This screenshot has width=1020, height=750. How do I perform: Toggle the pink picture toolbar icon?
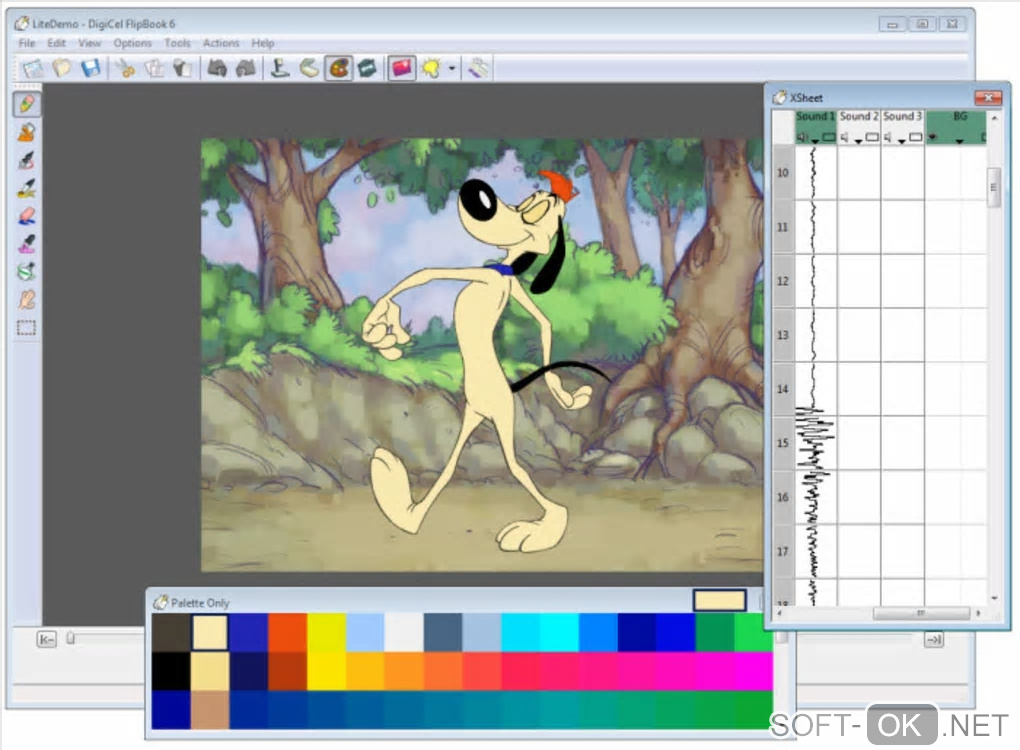pyautogui.click(x=402, y=68)
